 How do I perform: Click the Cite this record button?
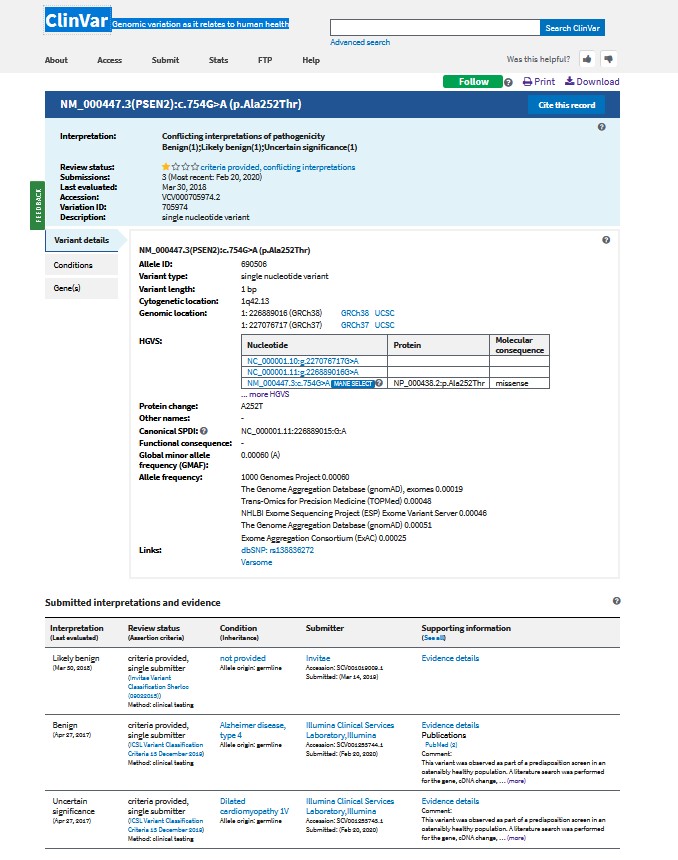coord(567,105)
